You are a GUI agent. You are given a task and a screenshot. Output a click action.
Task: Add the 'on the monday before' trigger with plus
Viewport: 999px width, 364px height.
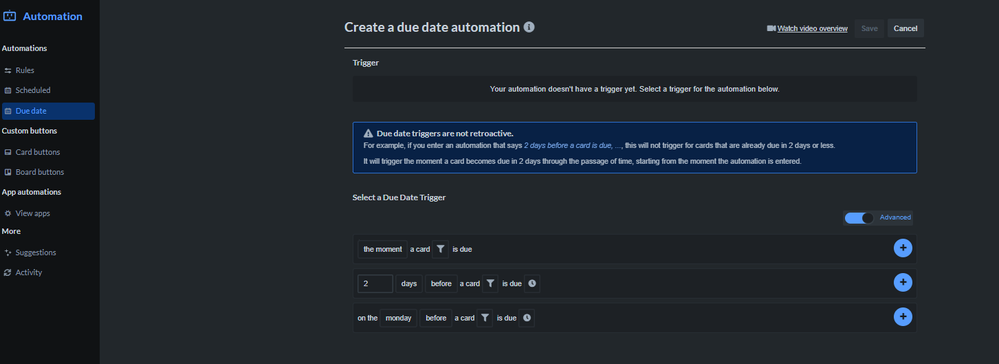coord(903,317)
